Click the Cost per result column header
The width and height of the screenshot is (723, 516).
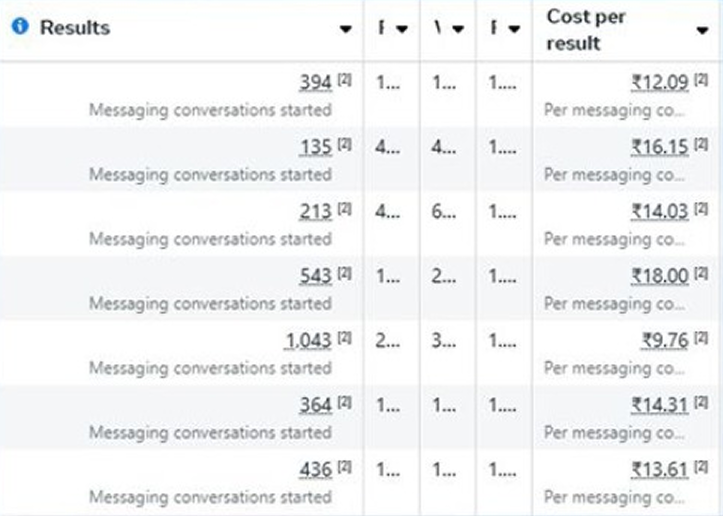pos(586,30)
